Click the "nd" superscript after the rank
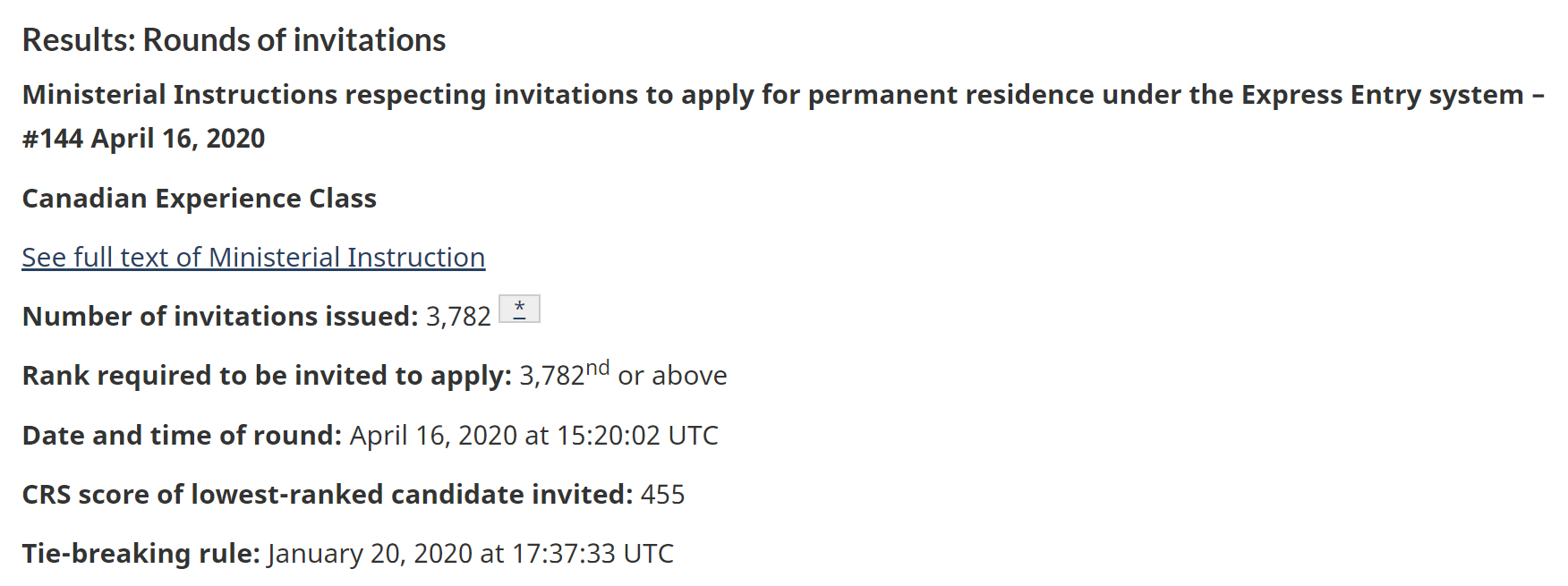1568x586 pixels. [598, 368]
